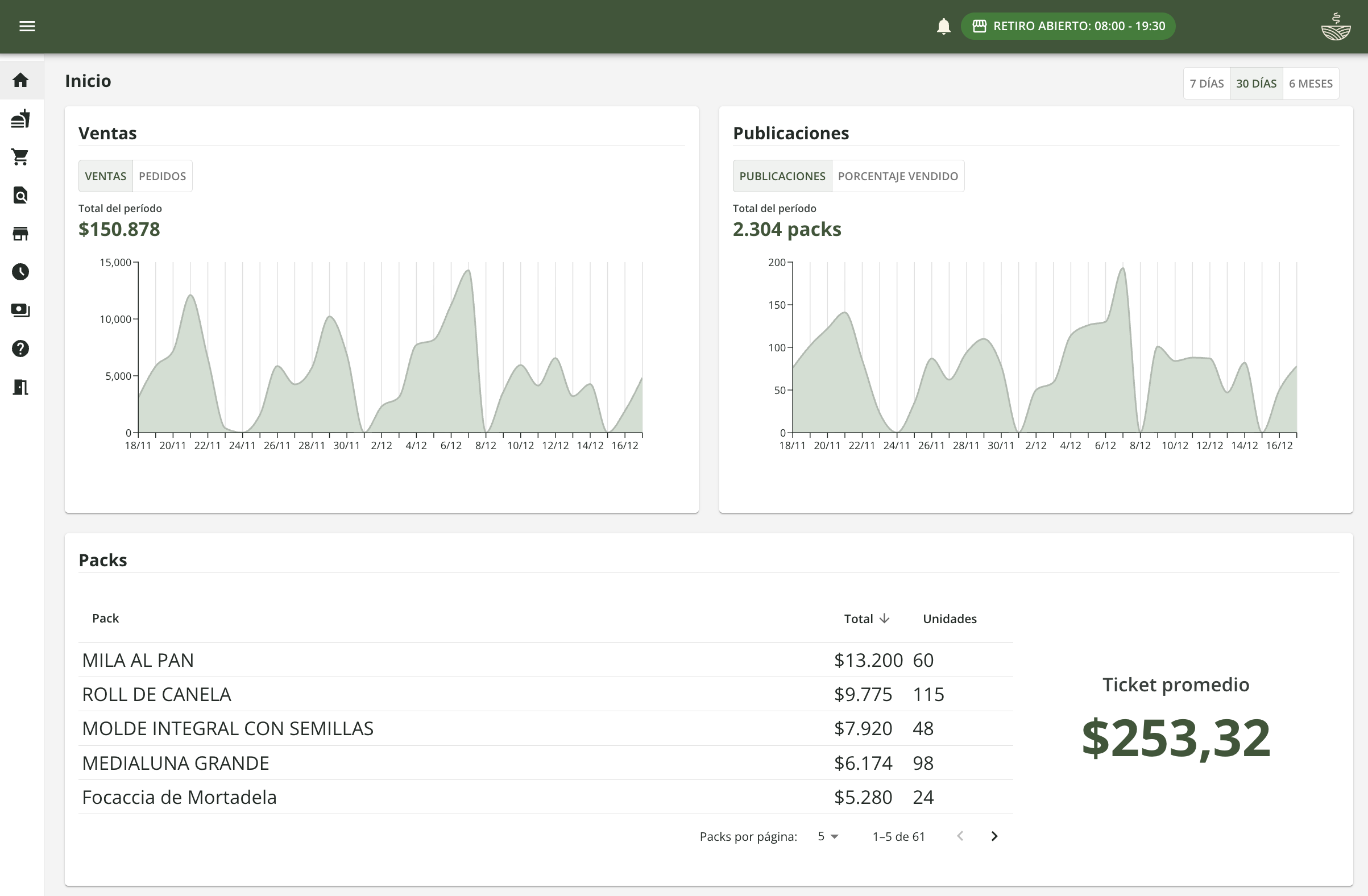Select the 7 DÍAS period toggle
The width and height of the screenshot is (1368, 896).
coord(1206,84)
